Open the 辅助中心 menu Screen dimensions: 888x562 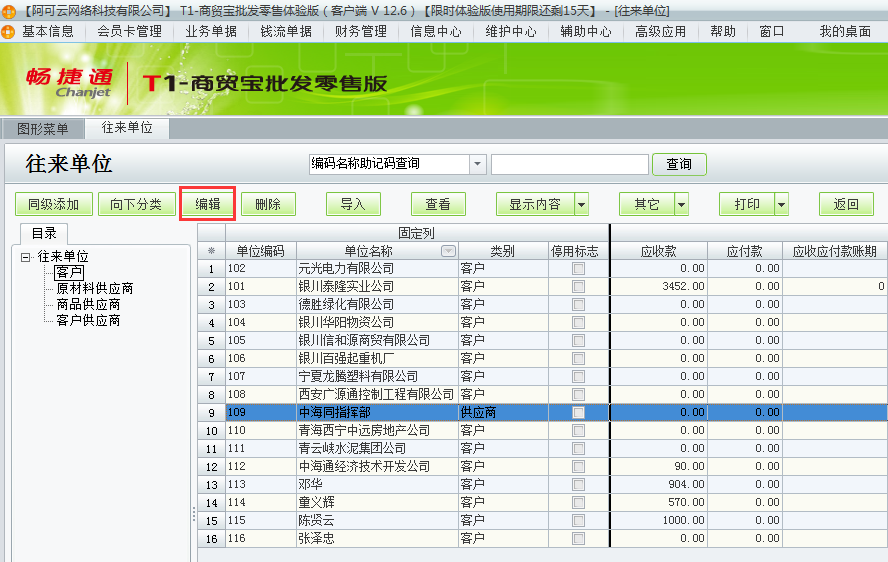click(586, 32)
